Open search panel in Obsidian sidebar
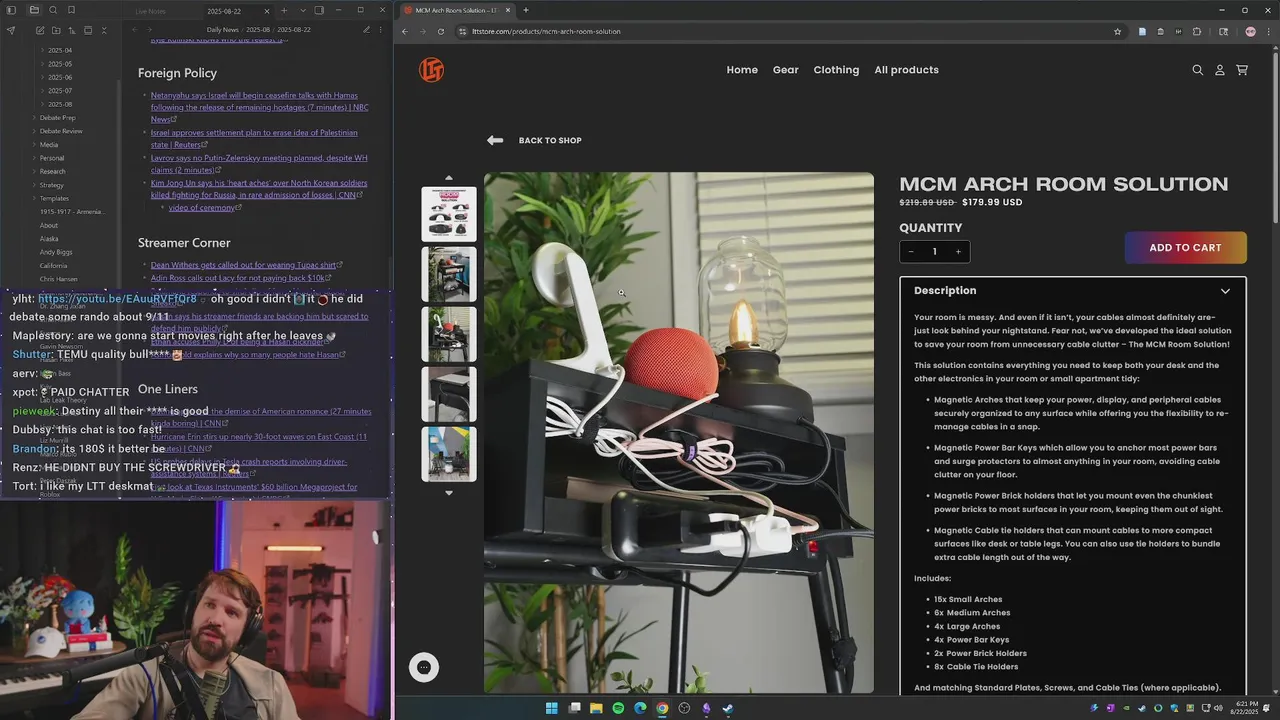Viewport: 1280px width, 720px height. tap(52, 10)
